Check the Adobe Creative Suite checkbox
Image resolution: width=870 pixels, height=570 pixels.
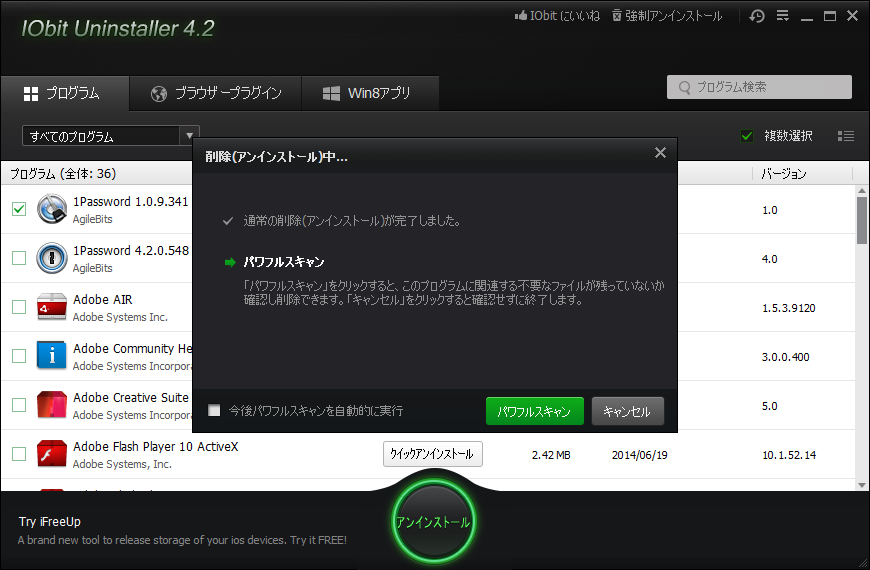(x=19, y=405)
